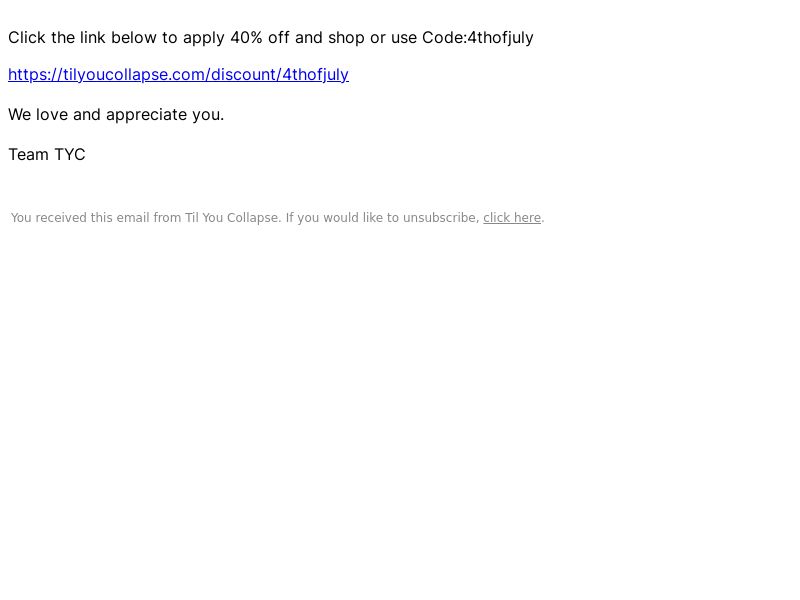Screen dimensions: 800x600
Task: Click the word 'off' after 40%
Action: 279,38
